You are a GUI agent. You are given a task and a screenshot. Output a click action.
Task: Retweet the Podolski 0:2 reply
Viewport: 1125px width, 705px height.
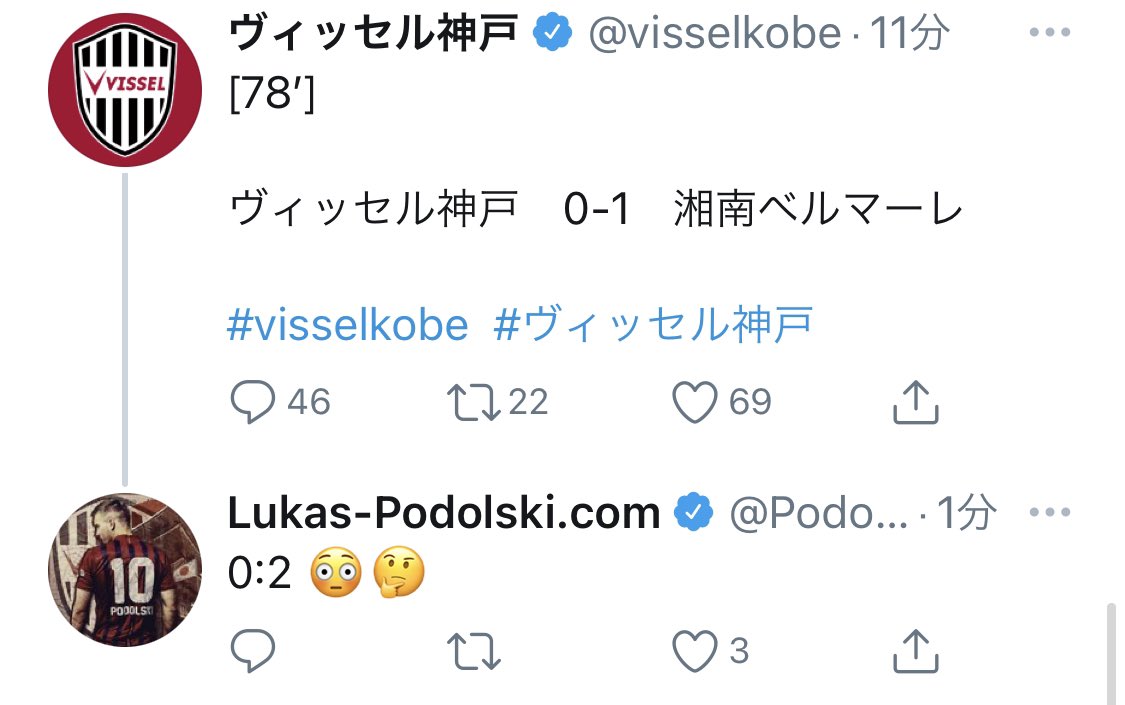tap(473, 651)
